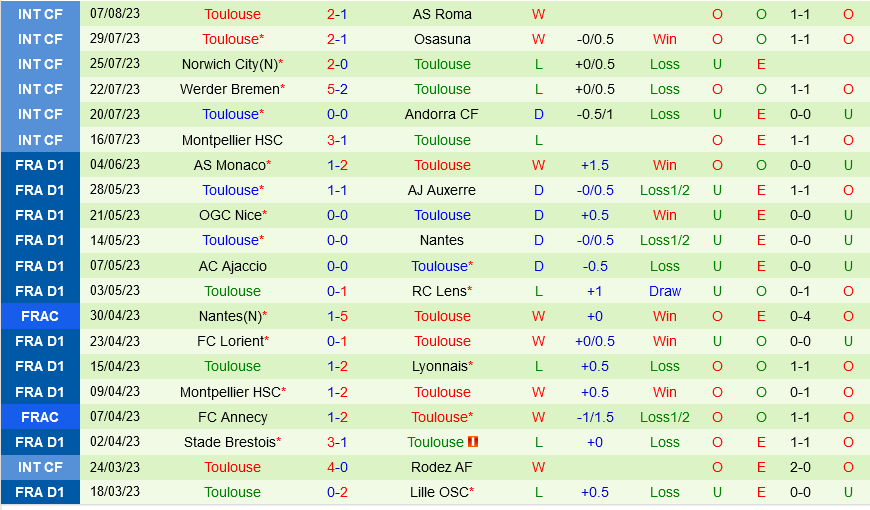The width and height of the screenshot is (870, 510).
Task: Click the 4-0 score against Rodez AF
Action: 337,467
